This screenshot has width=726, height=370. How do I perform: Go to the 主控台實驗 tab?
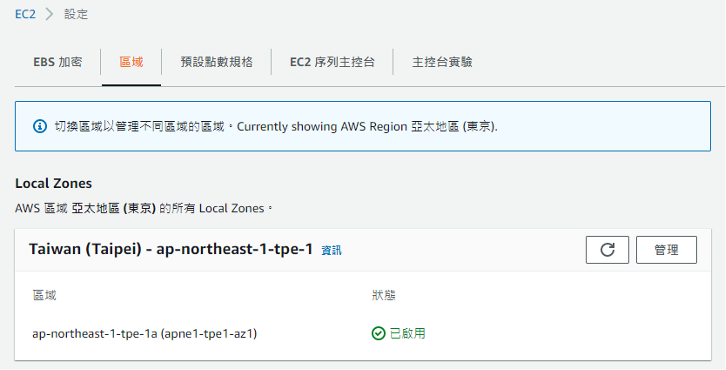click(x=442, y=62)
